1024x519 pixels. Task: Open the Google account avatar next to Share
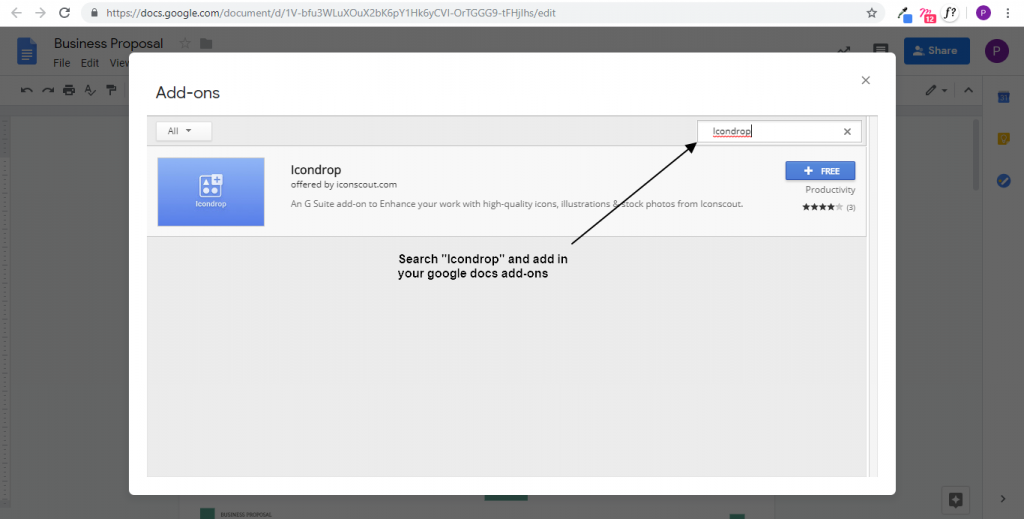click(997, 51)
